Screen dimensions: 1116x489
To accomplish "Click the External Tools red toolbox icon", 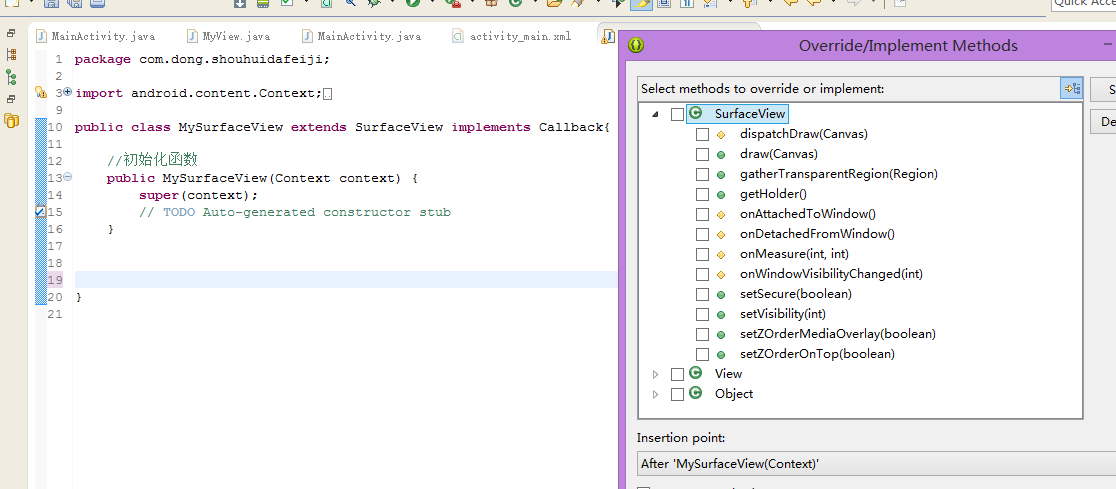I will click(x=453, y=3).
